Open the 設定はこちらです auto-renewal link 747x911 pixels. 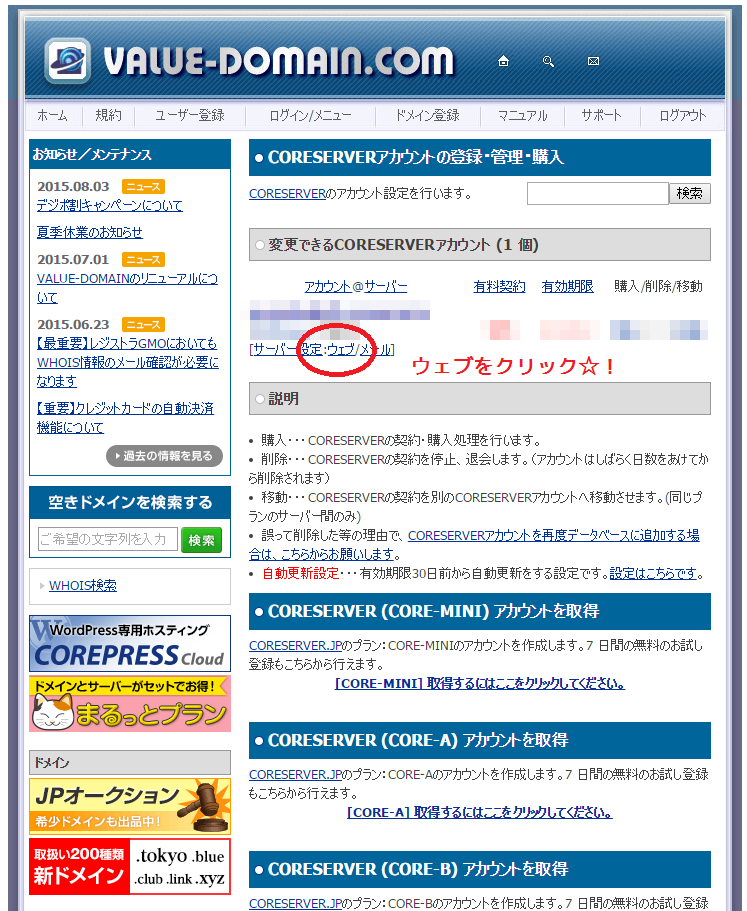653,573
